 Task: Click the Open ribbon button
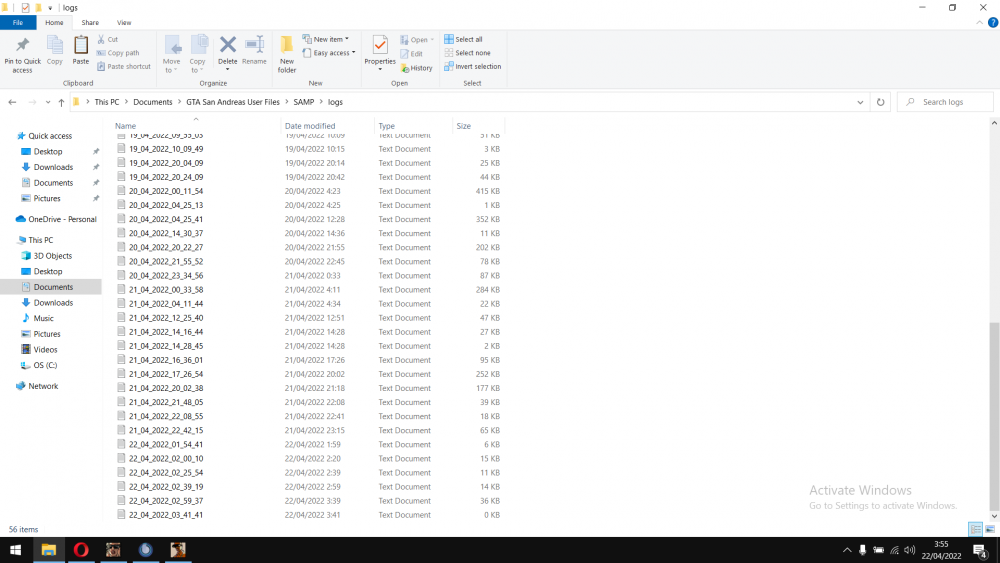pos(417,40)
